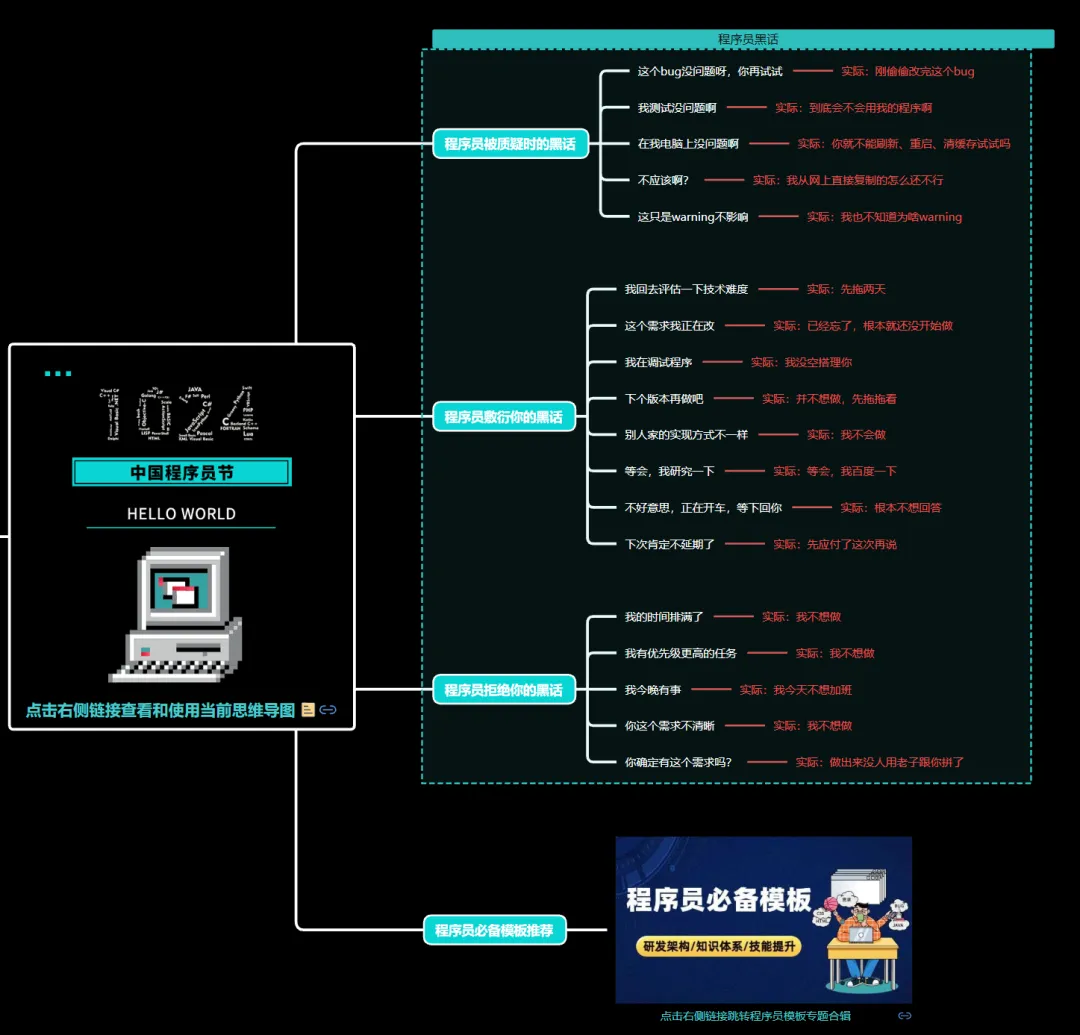
Task: Open the yellow note icon in the root node
Action: [x=308, y=710]
